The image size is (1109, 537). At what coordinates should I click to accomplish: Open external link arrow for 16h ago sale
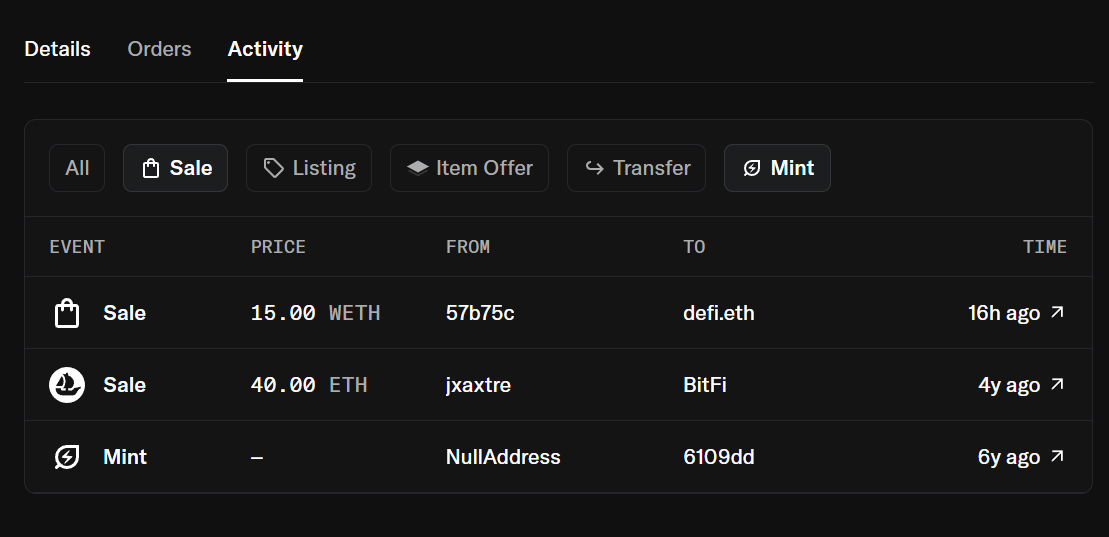click(1057, 313)
